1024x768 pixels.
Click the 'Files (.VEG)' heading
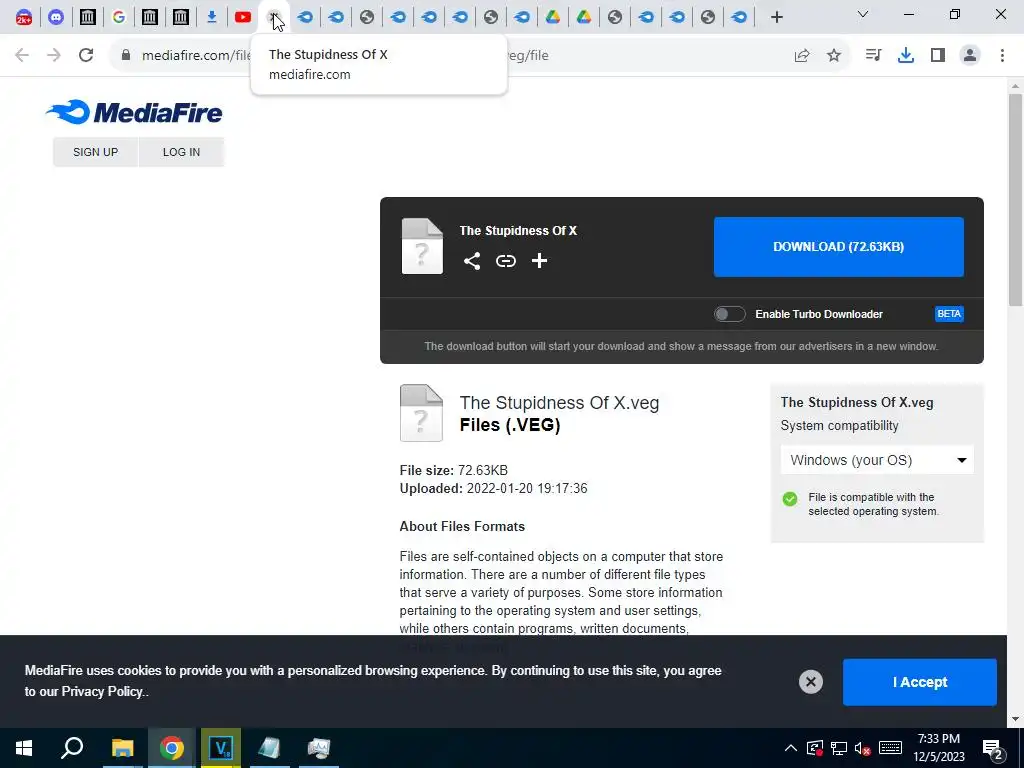(x=510, y=425)
